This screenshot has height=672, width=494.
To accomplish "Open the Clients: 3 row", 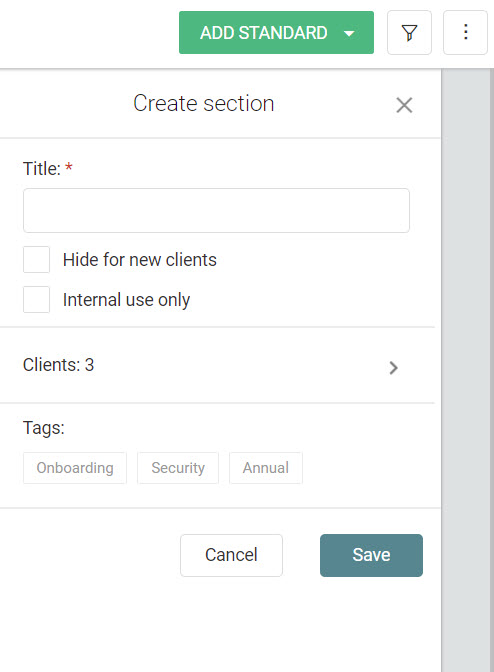I will [217, 365].
